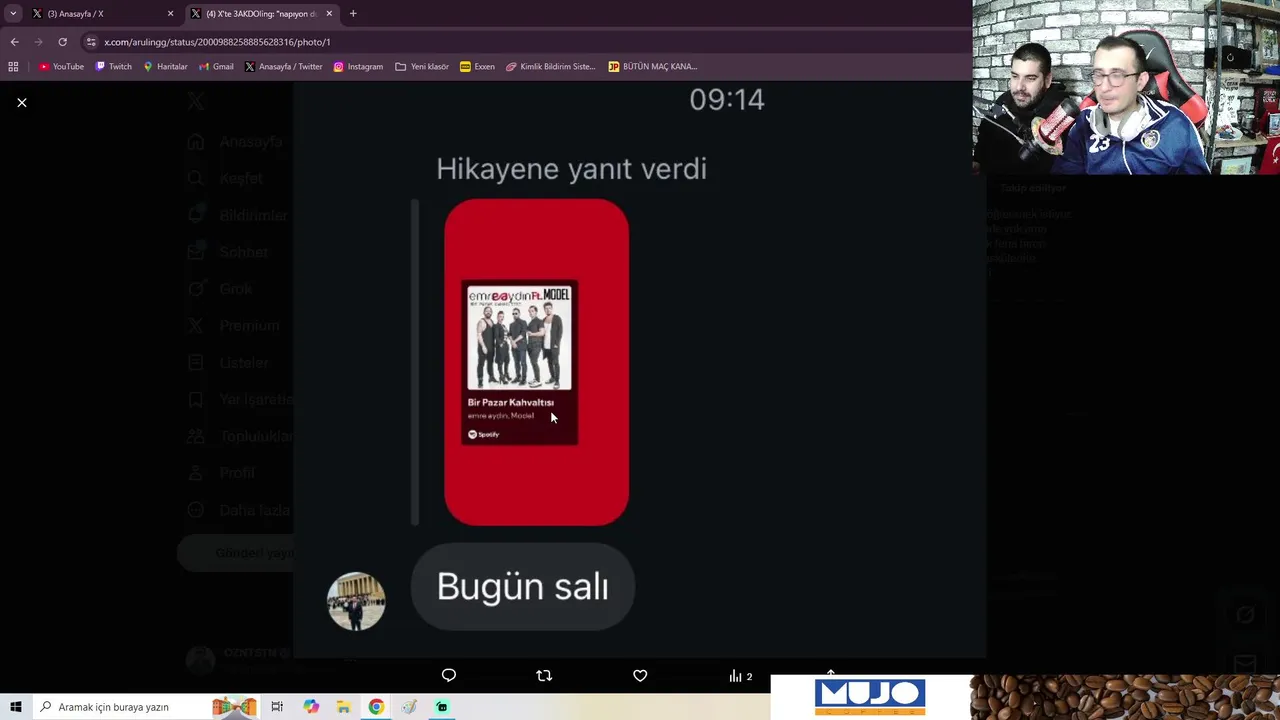Open reply via the speech bubble icon
This screenshot has width=1280, height=720.
tap(449, 676)
